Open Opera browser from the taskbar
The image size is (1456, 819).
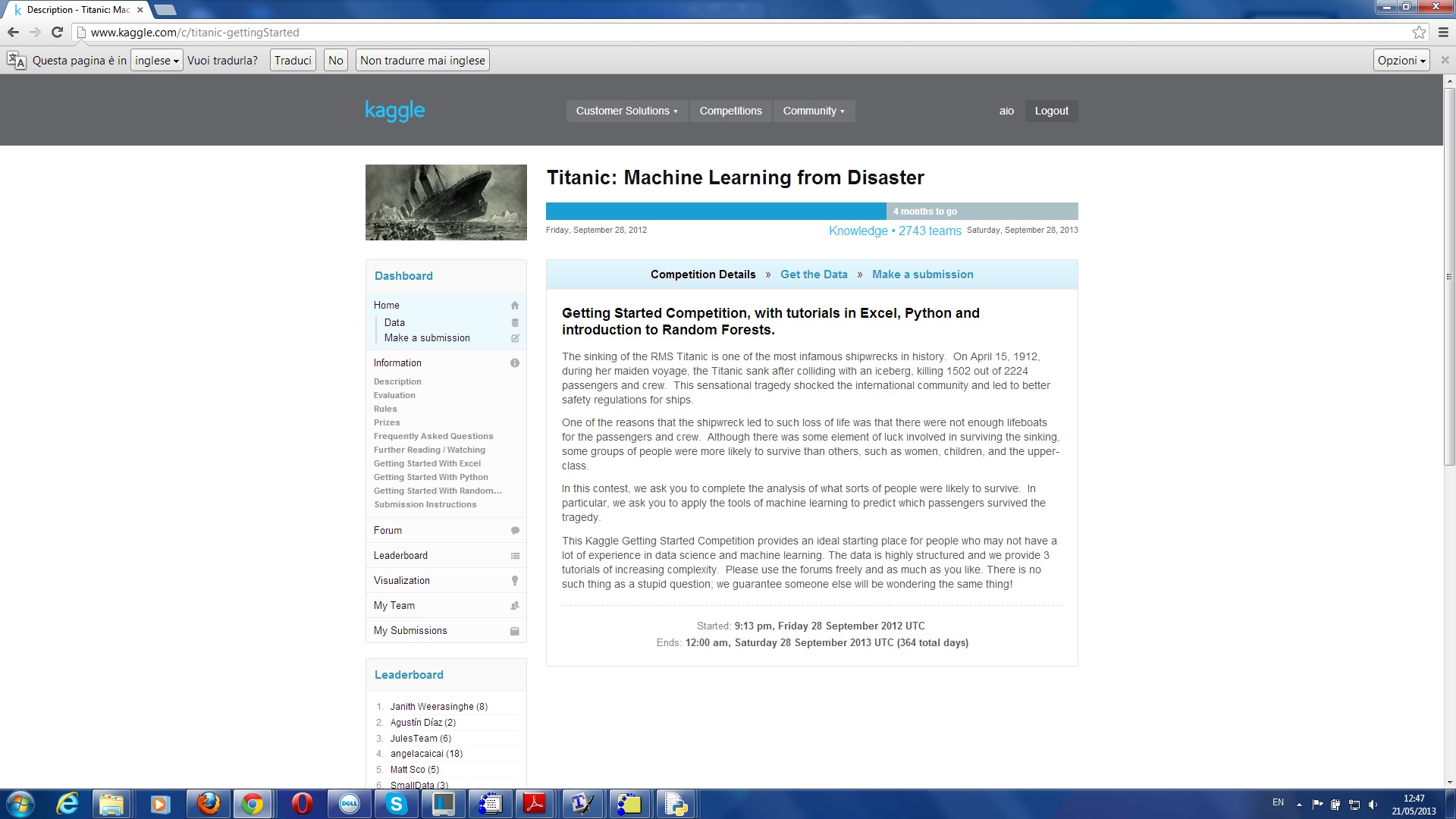(302, 804)
